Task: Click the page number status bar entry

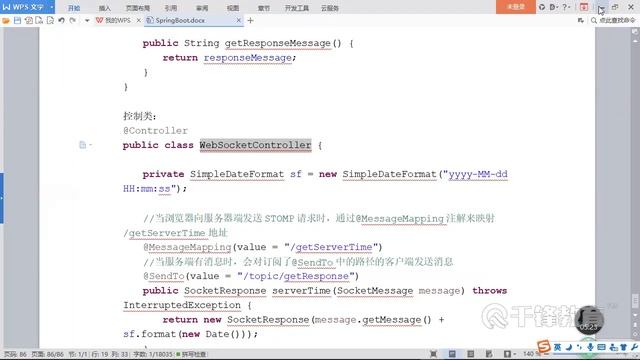Action: tap(15, 354)
